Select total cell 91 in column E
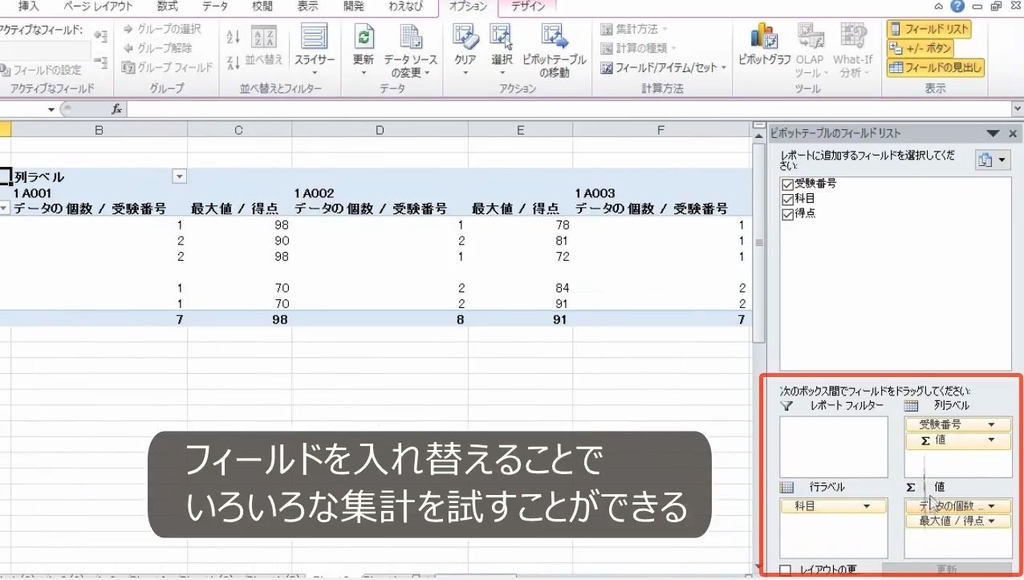The image size is (1024, 580). click(520, 319)
